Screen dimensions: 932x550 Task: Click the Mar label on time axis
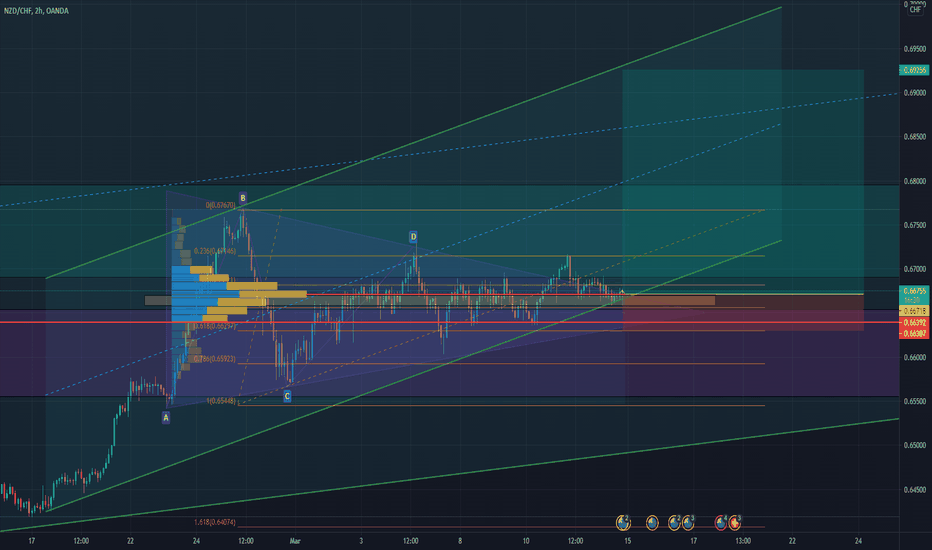(x=295, y=541)
